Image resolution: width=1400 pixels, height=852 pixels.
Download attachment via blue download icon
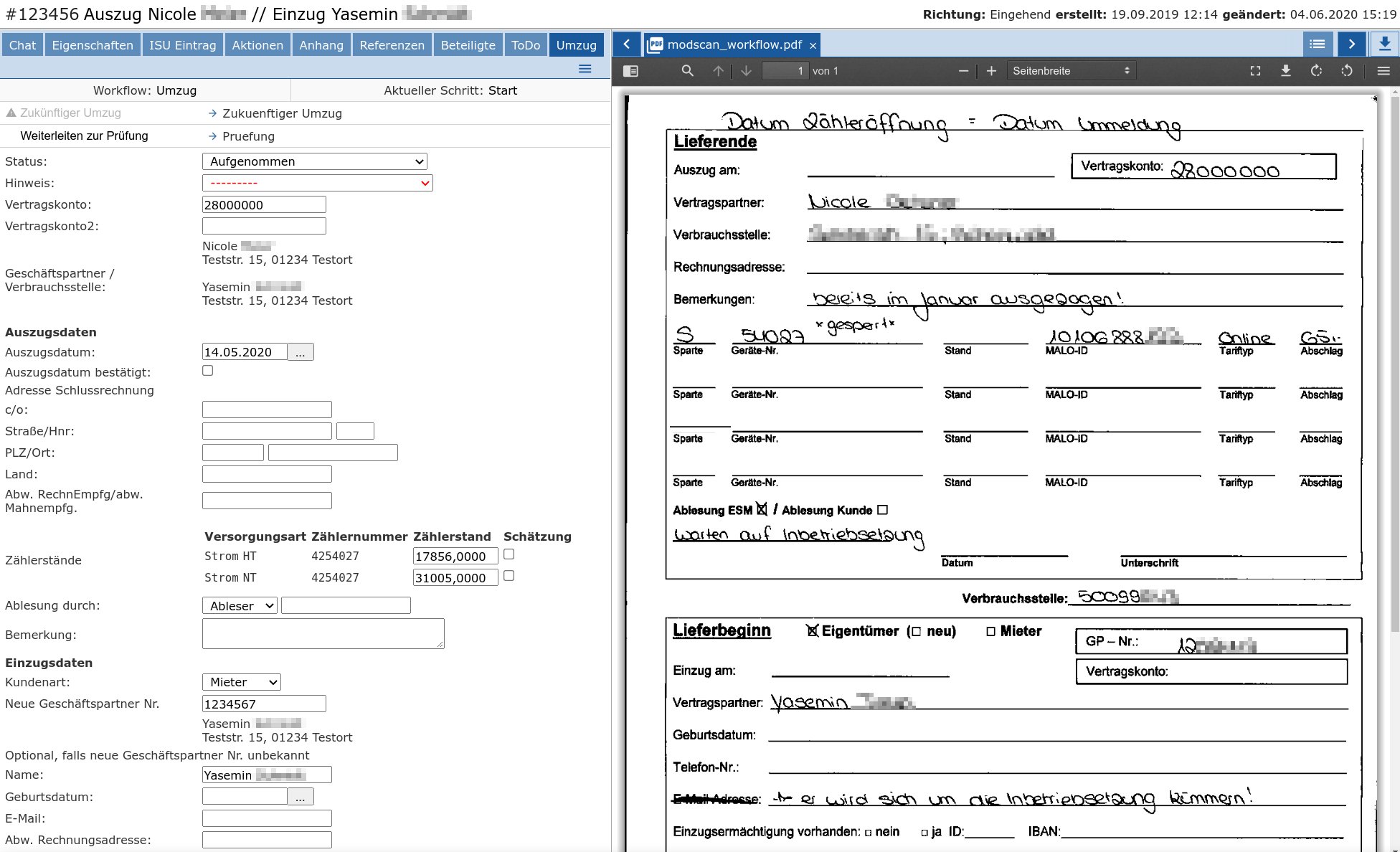point(1384,44)
